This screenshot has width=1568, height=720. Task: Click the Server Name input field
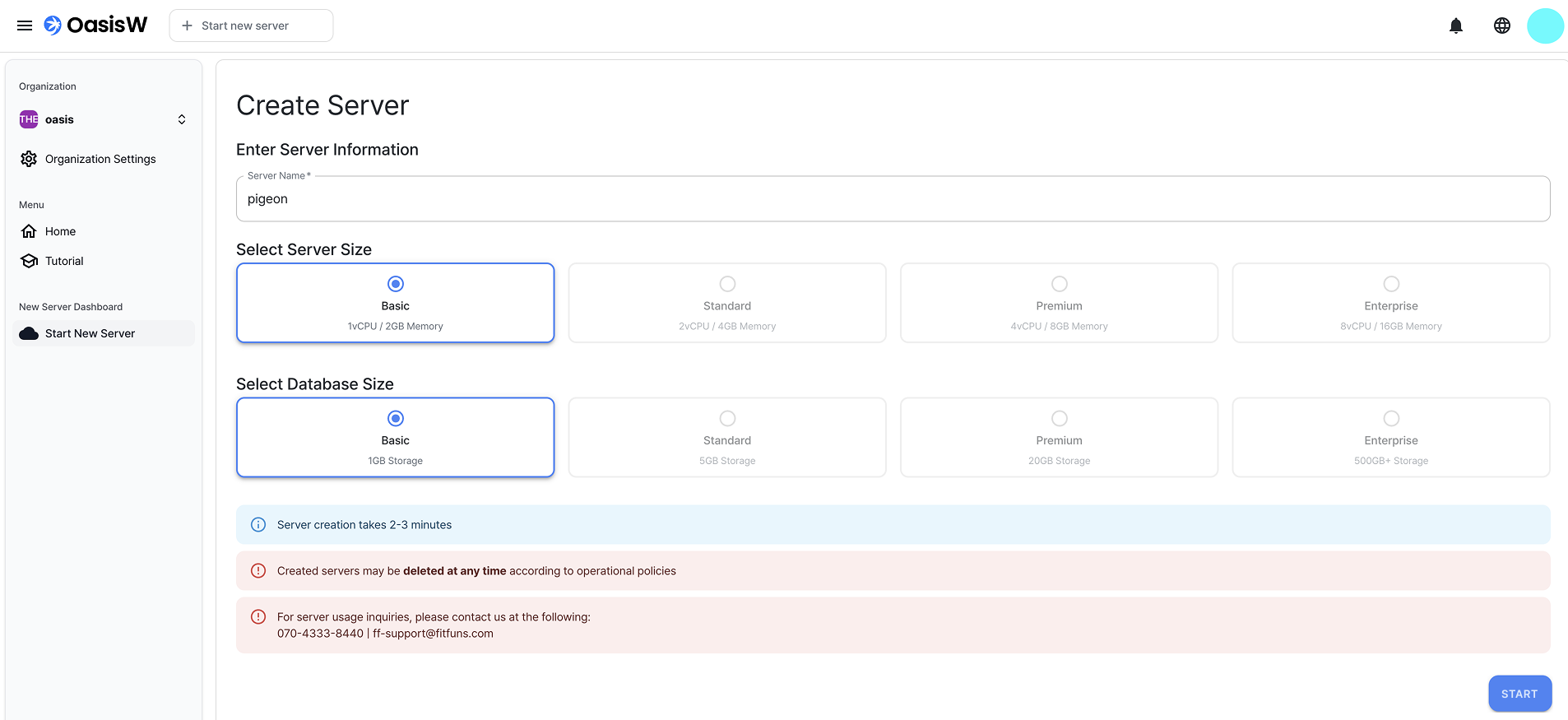[893, 199]
